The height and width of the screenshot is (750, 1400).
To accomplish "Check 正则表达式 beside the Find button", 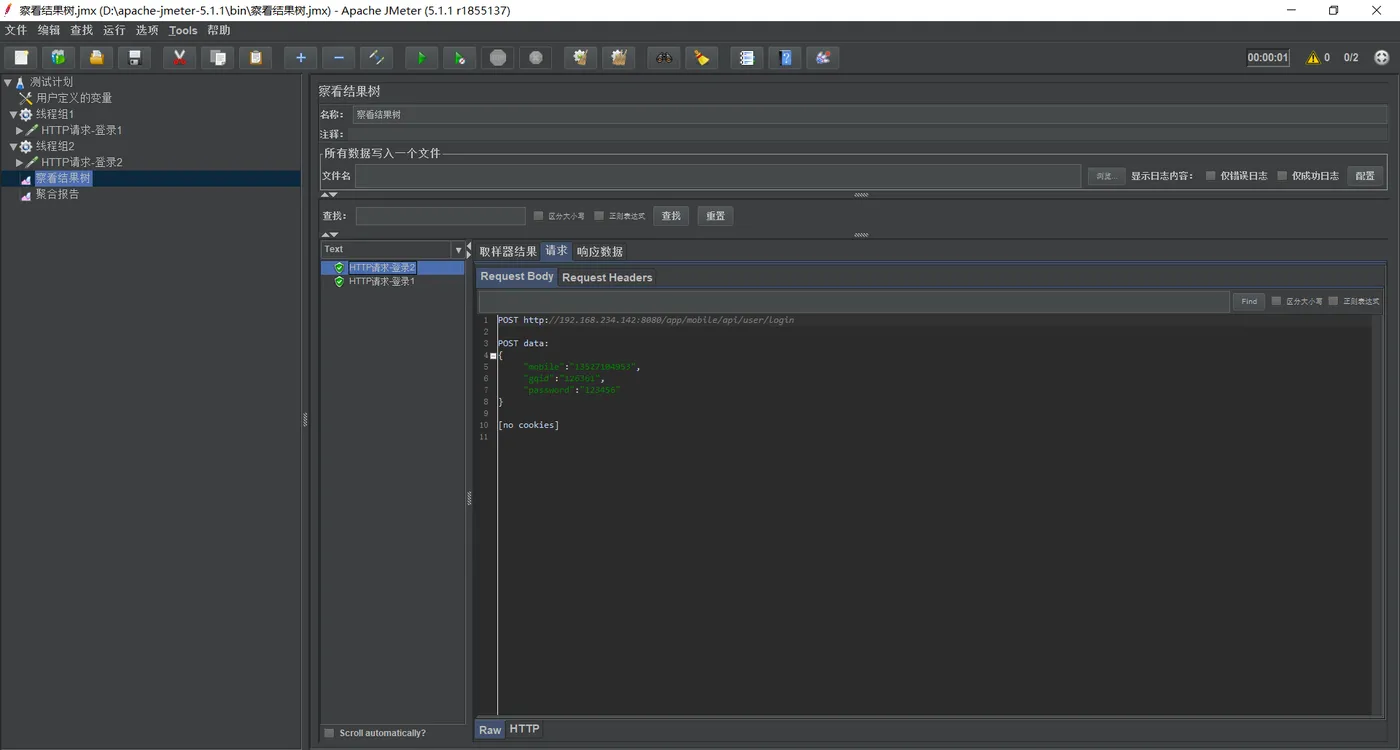I will point(1333,301).
